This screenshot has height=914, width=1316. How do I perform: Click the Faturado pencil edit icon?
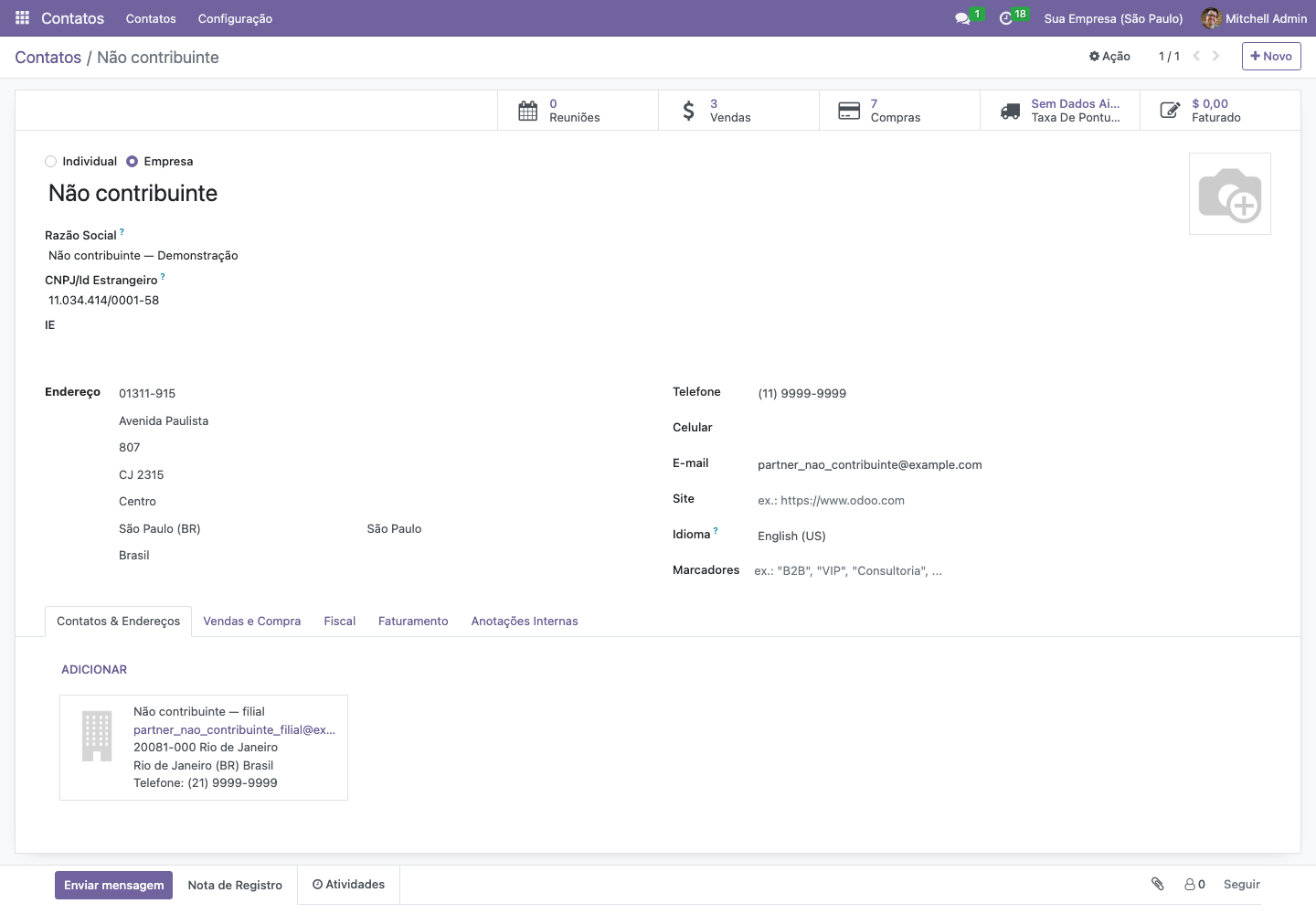pos(1170,111)
